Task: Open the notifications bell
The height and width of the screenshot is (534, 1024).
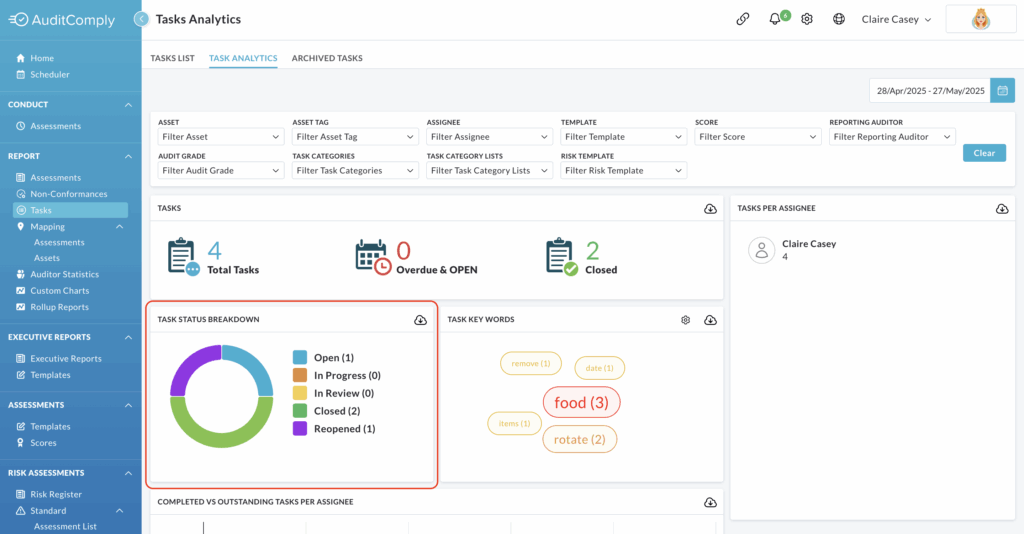Action: pos(775,19)
